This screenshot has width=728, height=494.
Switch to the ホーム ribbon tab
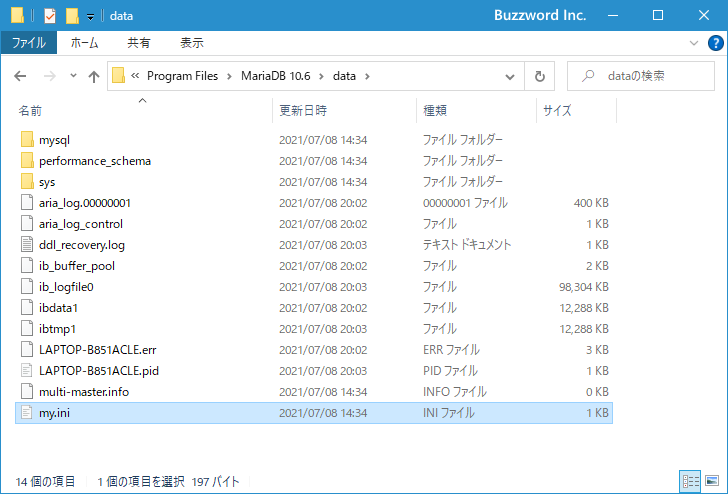[x=84, y=43]
